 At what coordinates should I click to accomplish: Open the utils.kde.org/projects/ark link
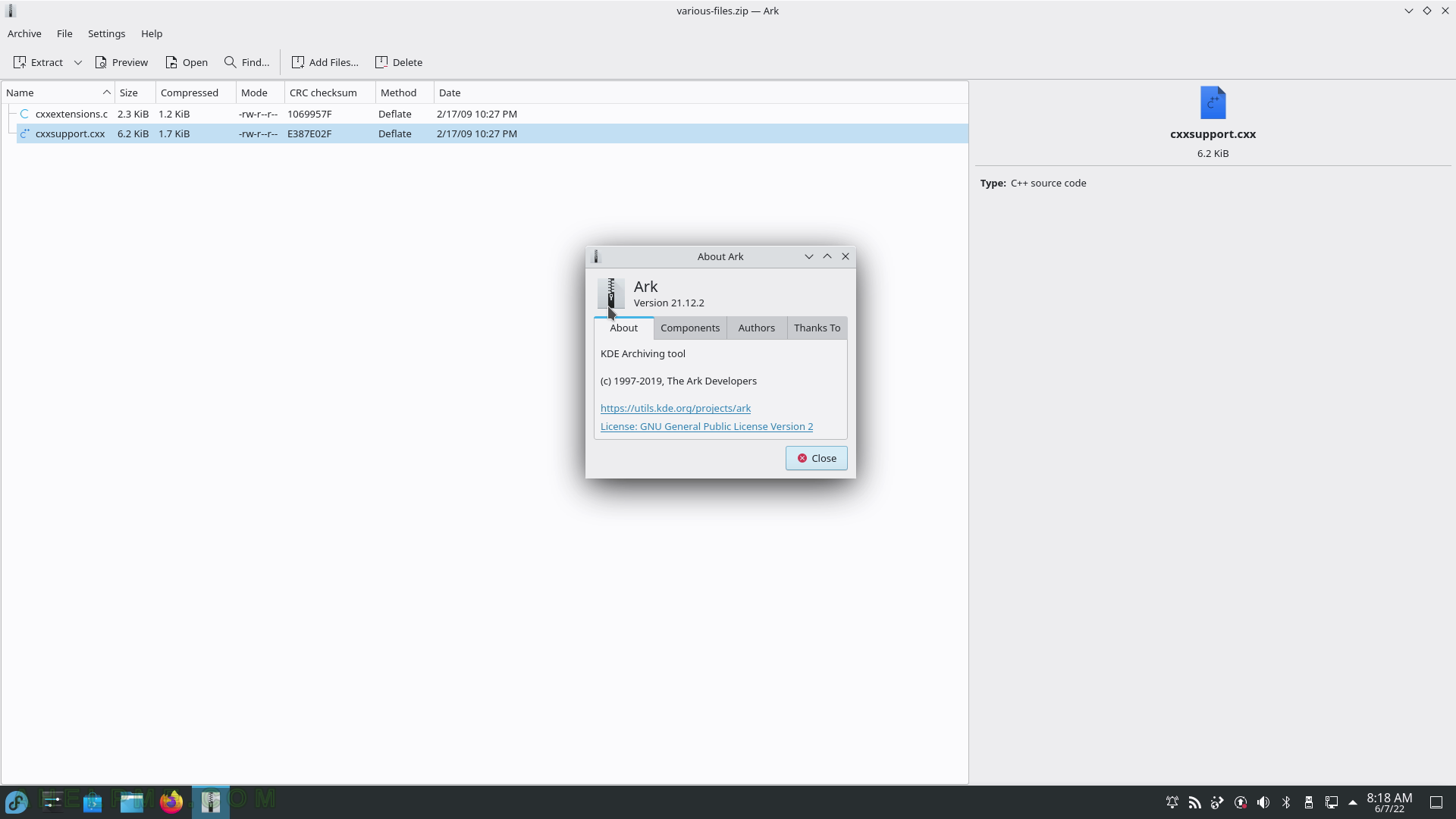[676, 408]
